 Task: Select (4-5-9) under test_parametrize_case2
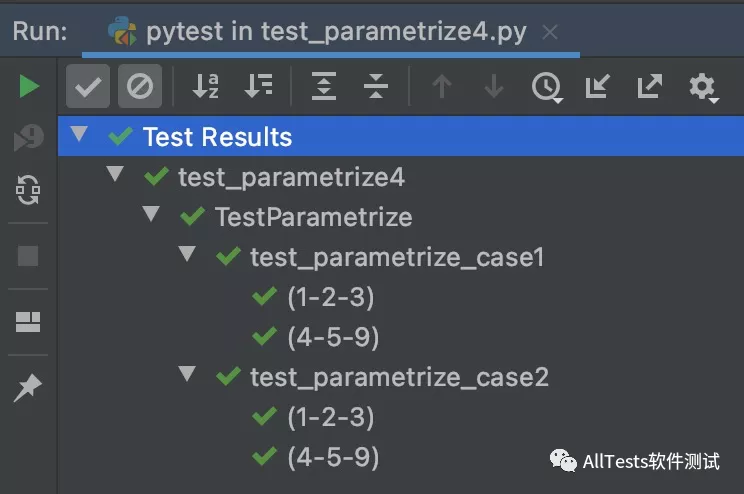coord(332,457)
